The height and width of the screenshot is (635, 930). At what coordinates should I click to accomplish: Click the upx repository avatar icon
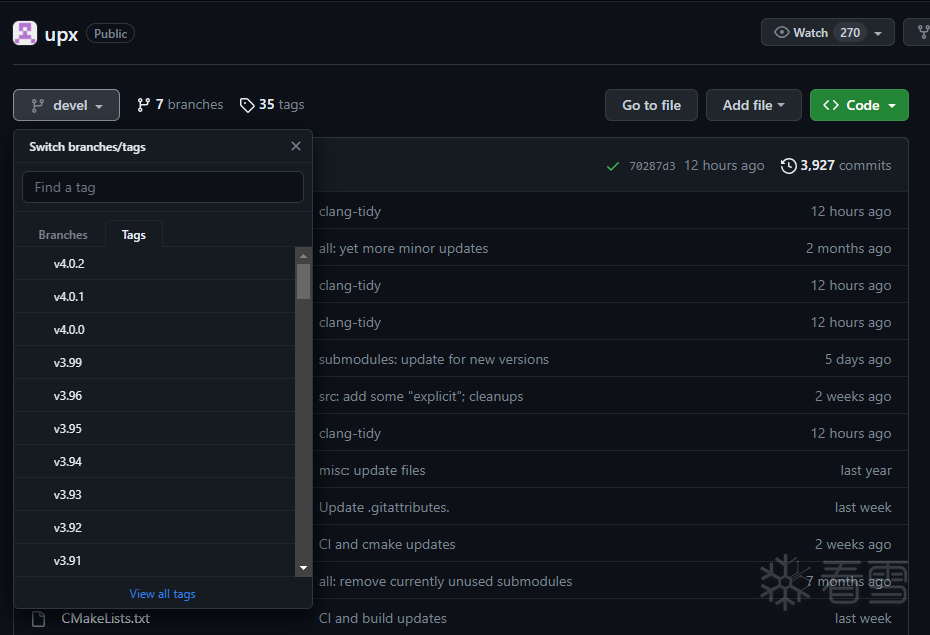[x=25, y=33]
